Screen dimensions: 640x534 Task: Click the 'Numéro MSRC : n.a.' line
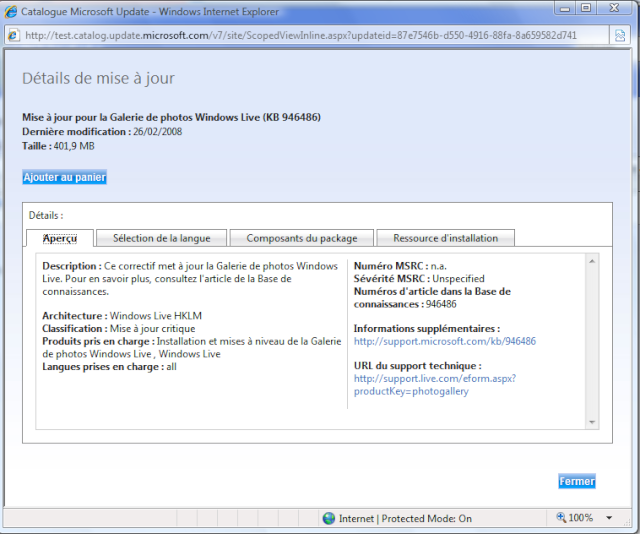tap(400, 266)
